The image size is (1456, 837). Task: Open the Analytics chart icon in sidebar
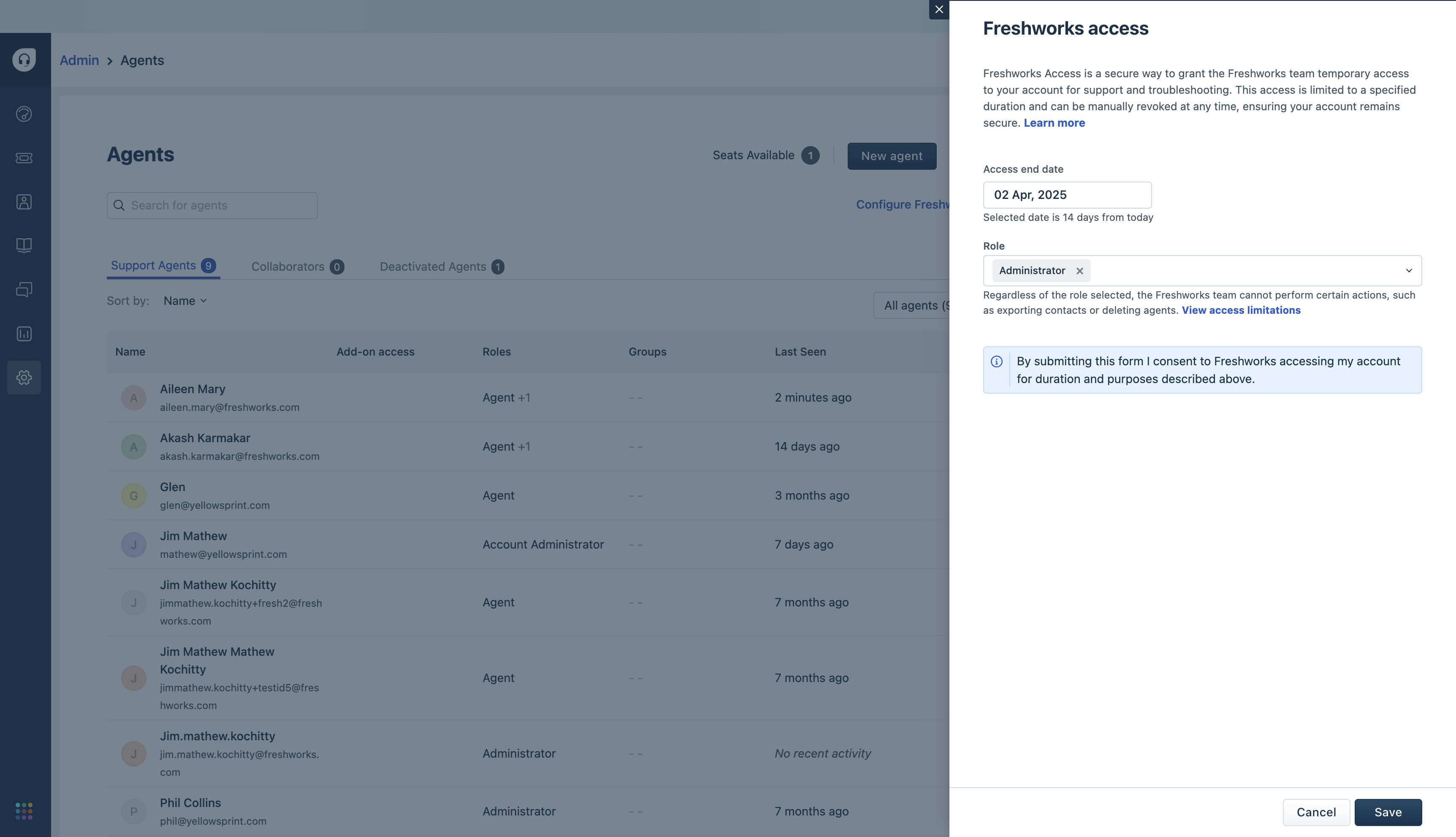24,334
